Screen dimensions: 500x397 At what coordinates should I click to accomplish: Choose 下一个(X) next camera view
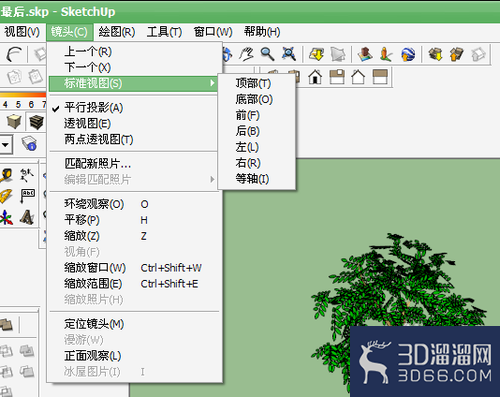[x=133, y=67]
